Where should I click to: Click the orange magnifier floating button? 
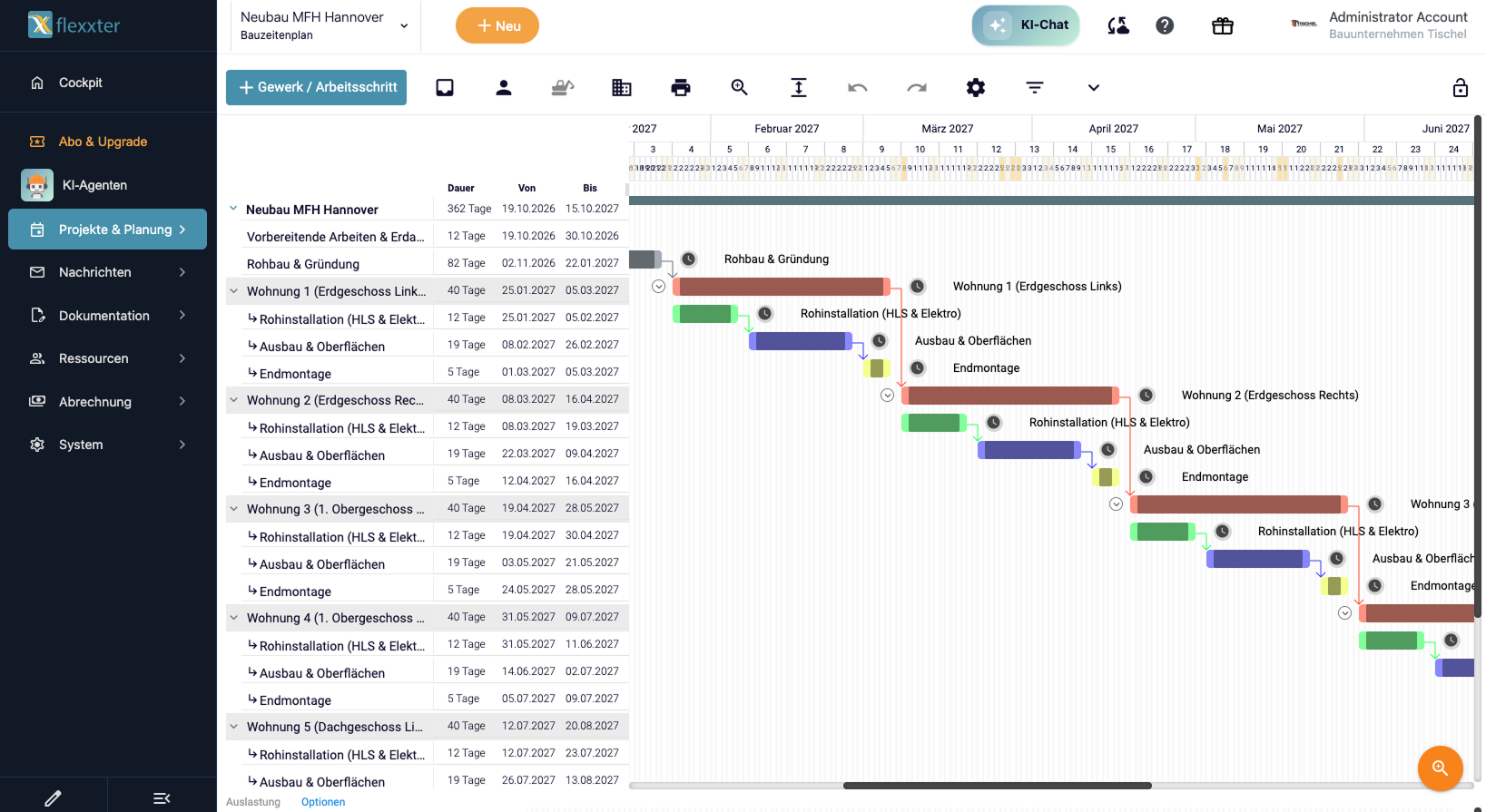[1440, 768]
